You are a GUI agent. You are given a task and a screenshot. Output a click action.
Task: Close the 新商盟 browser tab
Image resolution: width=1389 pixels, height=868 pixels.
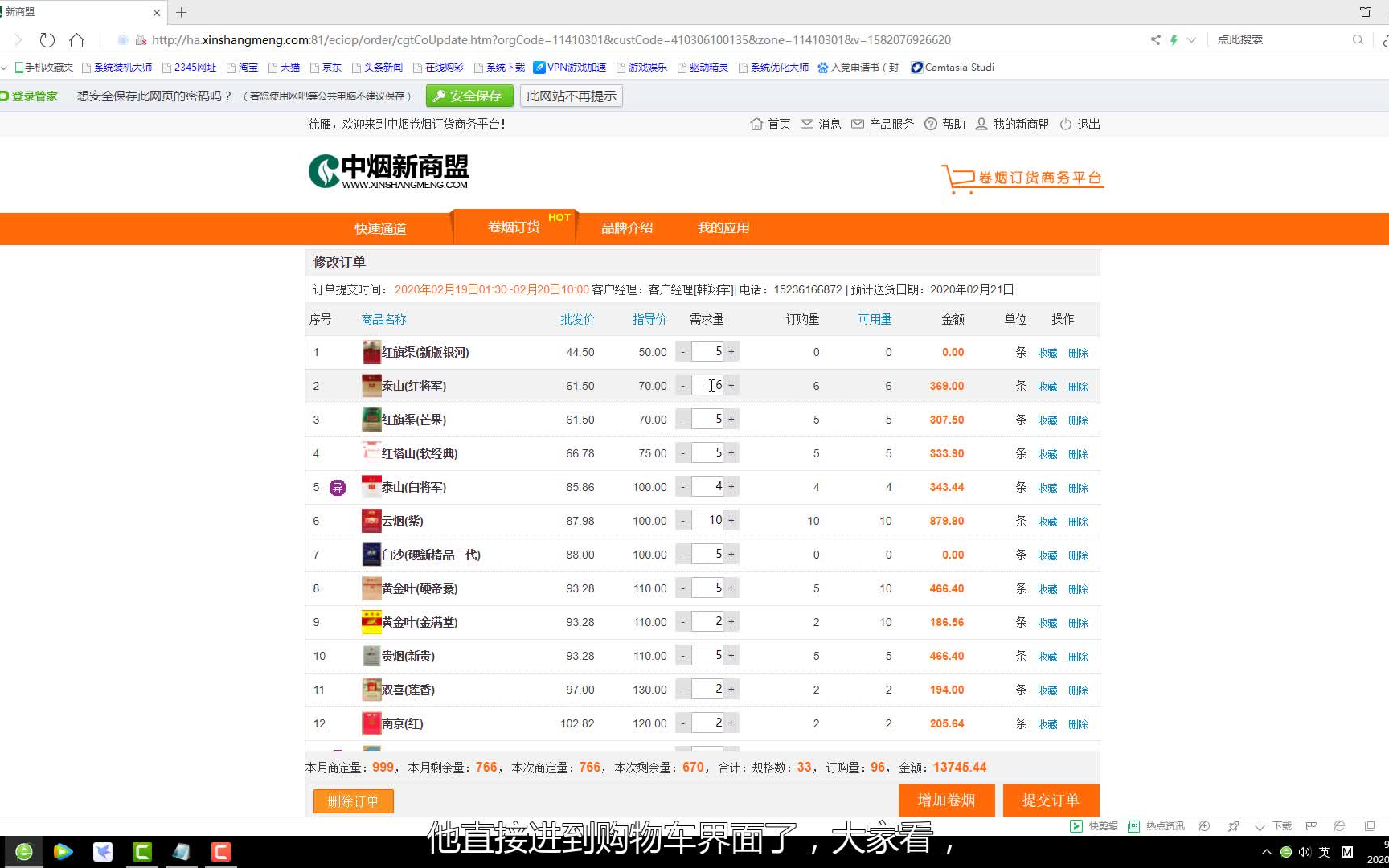pos(157,12)
